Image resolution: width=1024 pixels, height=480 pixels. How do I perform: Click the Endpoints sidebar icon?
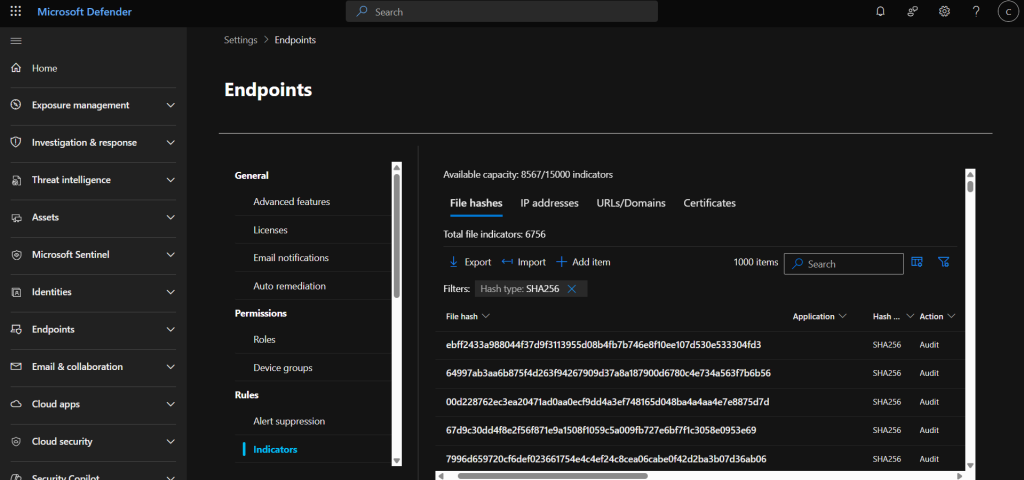coord(16,329)
